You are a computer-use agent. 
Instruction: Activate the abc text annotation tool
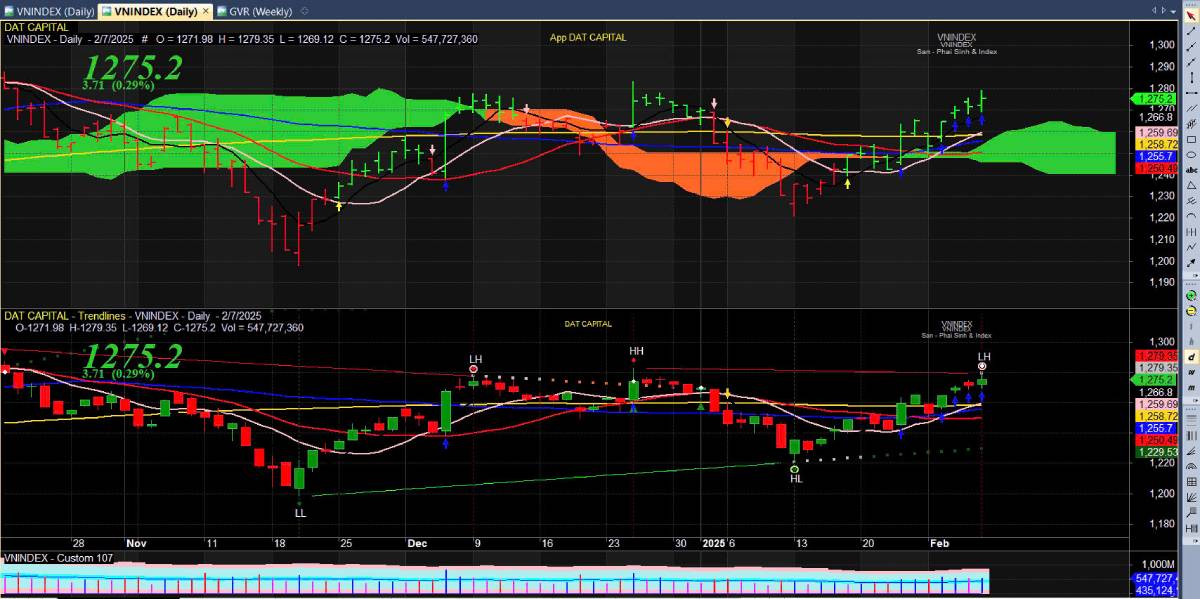coord(1191,170)
